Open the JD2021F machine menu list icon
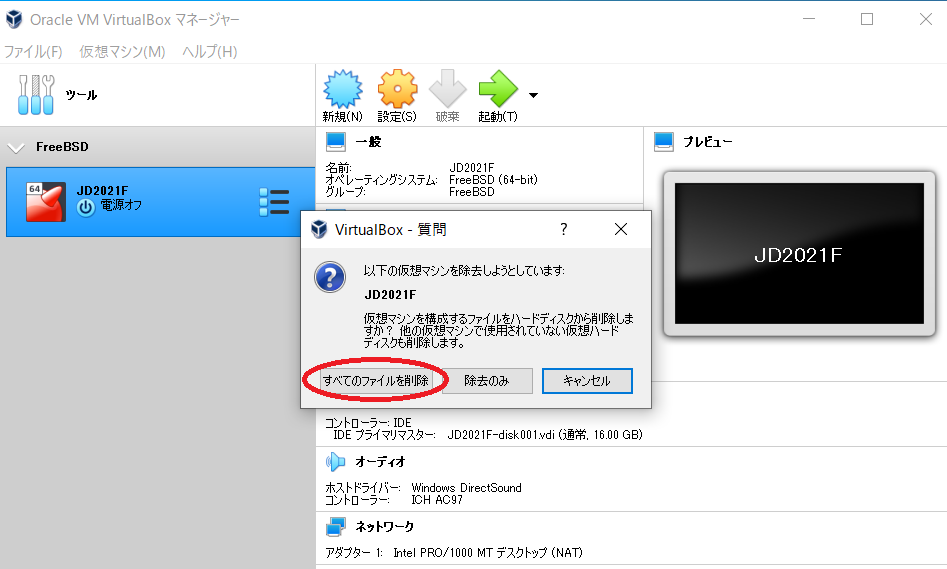 pos(273,202)
